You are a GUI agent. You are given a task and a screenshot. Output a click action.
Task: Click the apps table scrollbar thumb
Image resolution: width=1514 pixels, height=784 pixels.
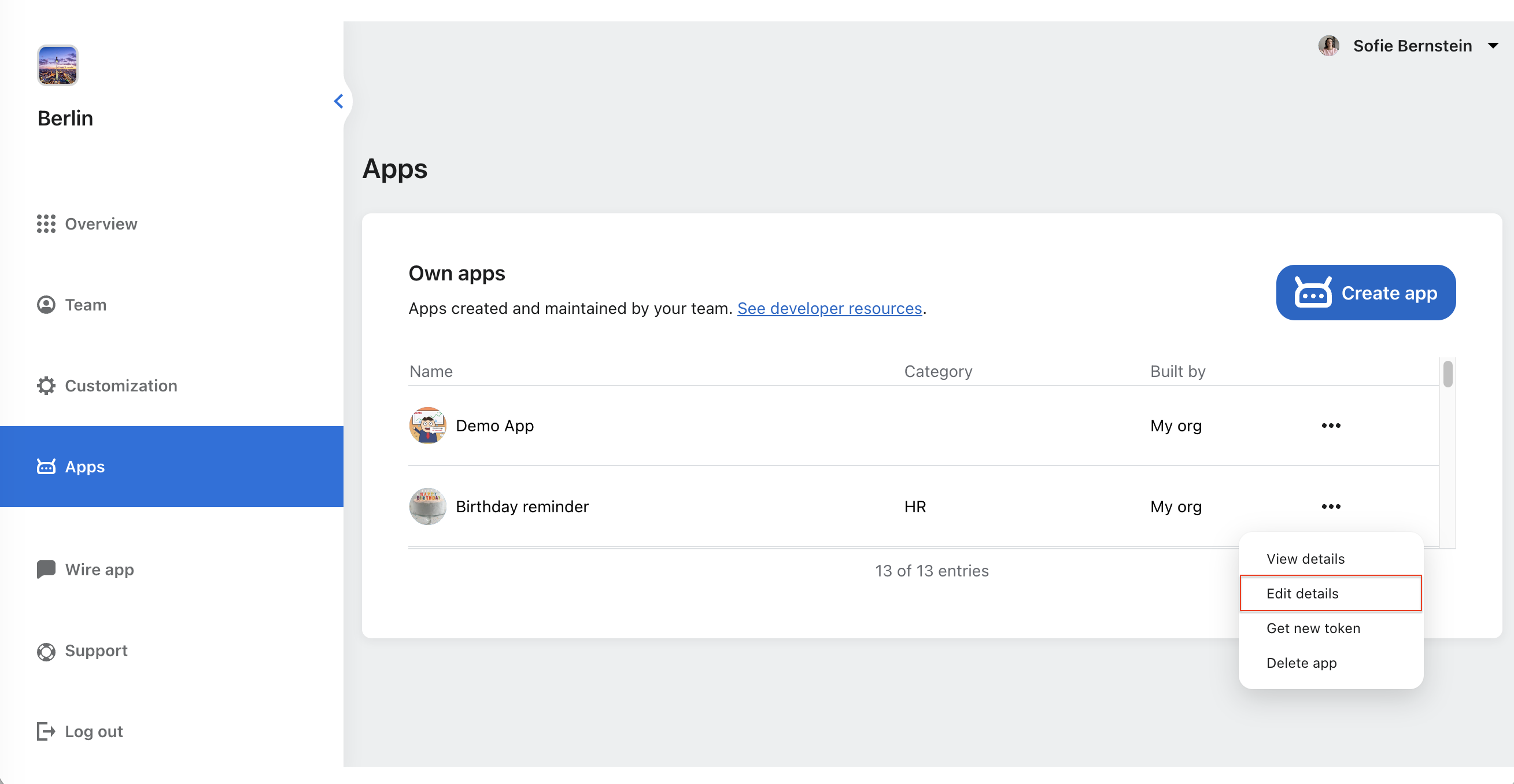(x=1447, y=373)
